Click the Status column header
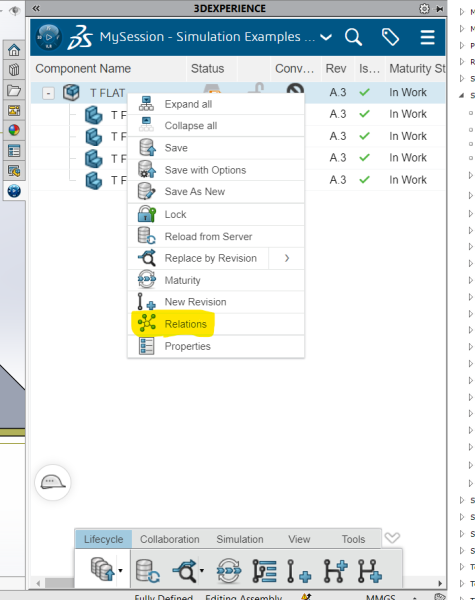 click(x=212, y=69)
